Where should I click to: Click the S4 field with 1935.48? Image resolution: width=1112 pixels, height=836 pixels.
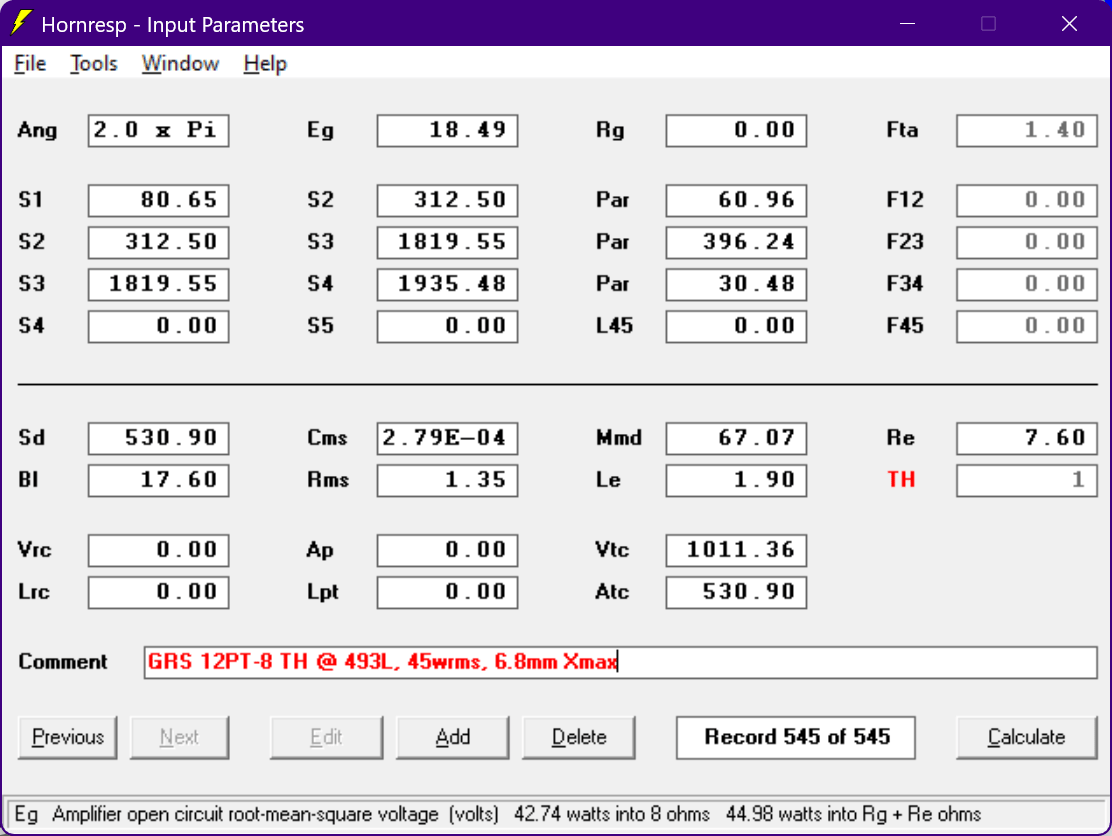pyautogui.click(x=447, y=284)
